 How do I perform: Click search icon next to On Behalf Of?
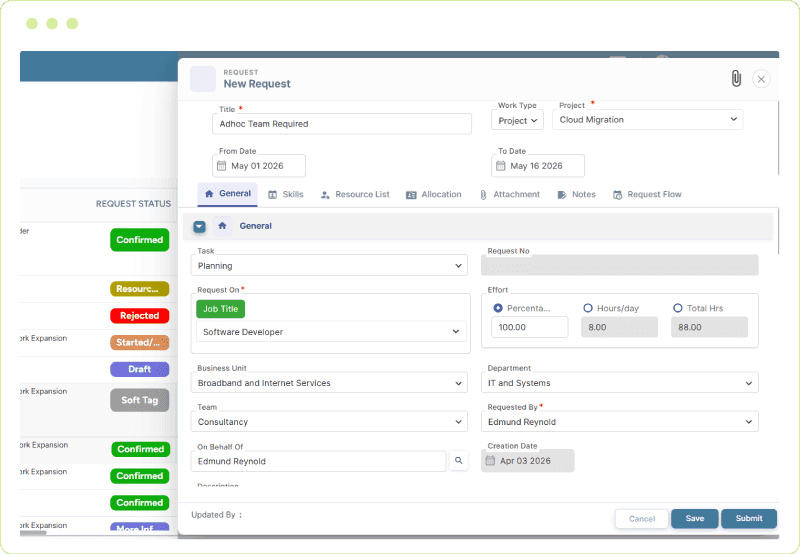click(x=459, y=461)
